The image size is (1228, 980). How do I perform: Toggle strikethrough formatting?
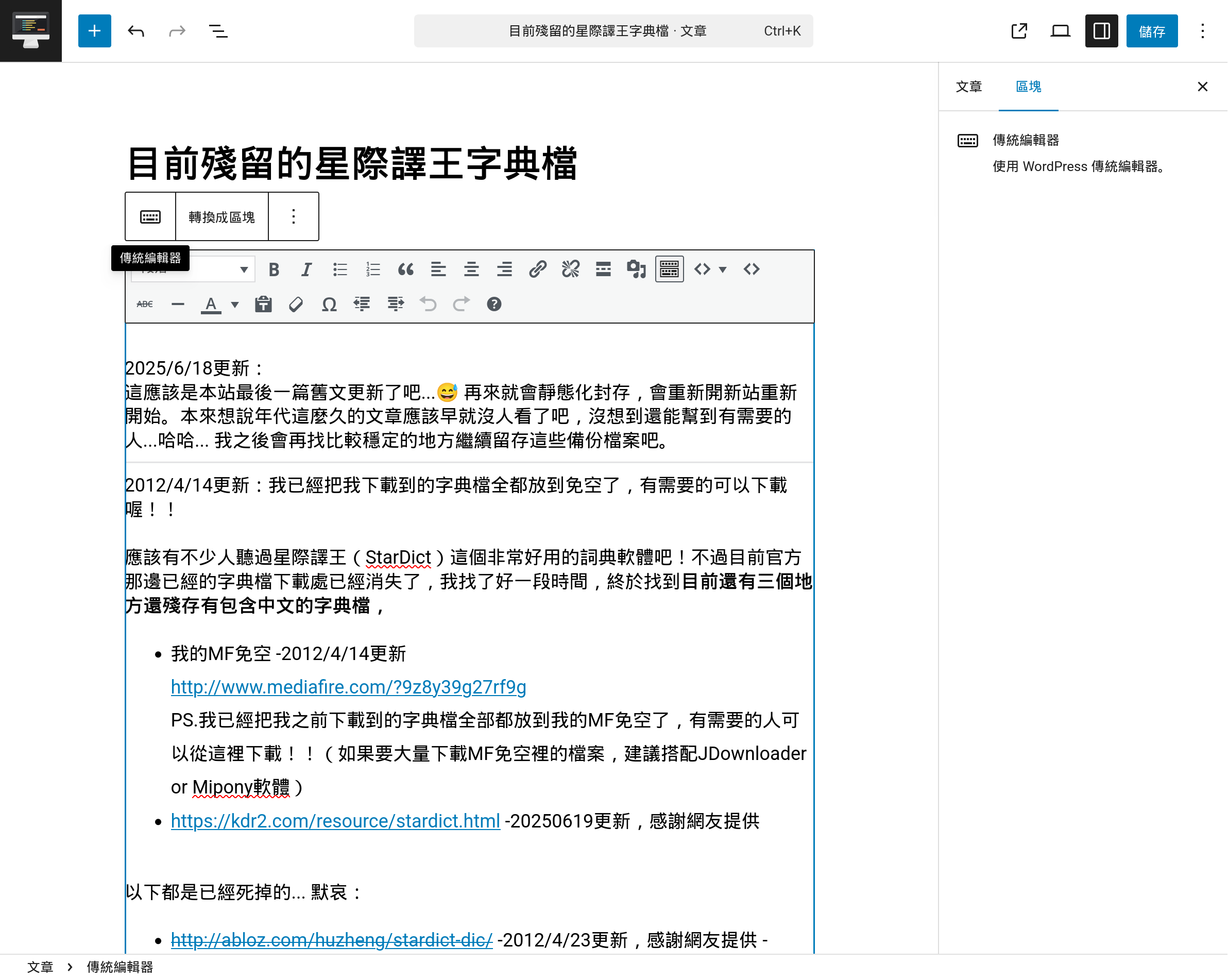tap(145, 305)
